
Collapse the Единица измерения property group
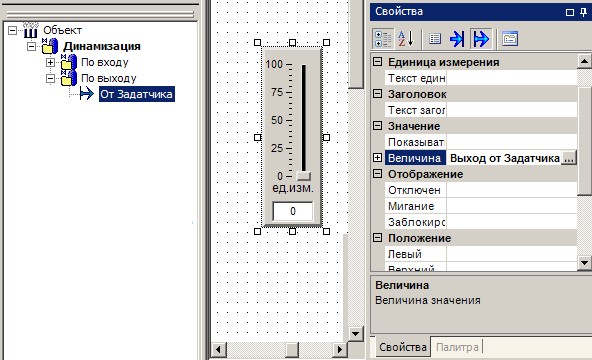[377, 62]
